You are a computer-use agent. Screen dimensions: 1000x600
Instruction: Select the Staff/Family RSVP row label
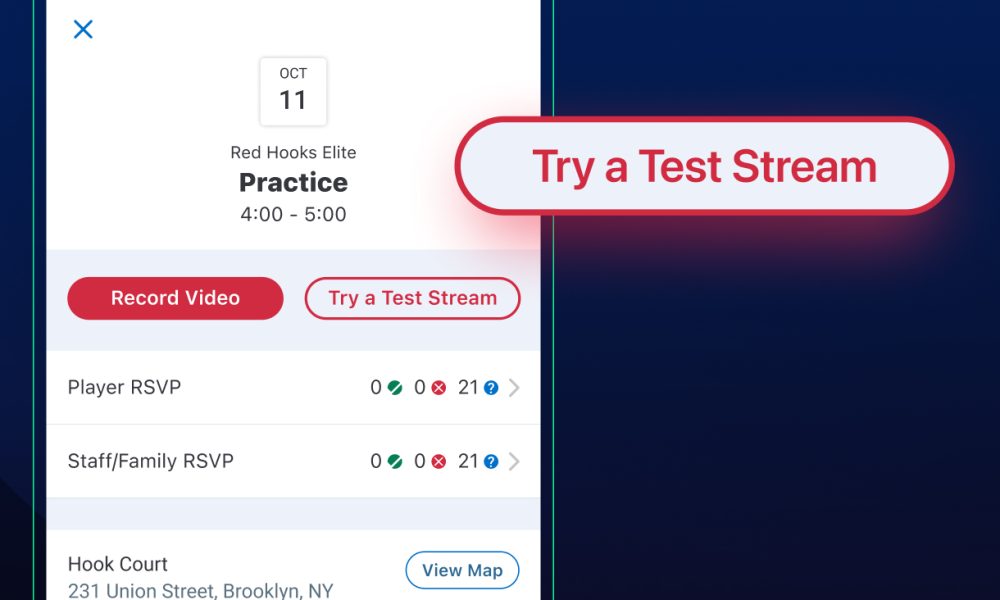point(150,461)
